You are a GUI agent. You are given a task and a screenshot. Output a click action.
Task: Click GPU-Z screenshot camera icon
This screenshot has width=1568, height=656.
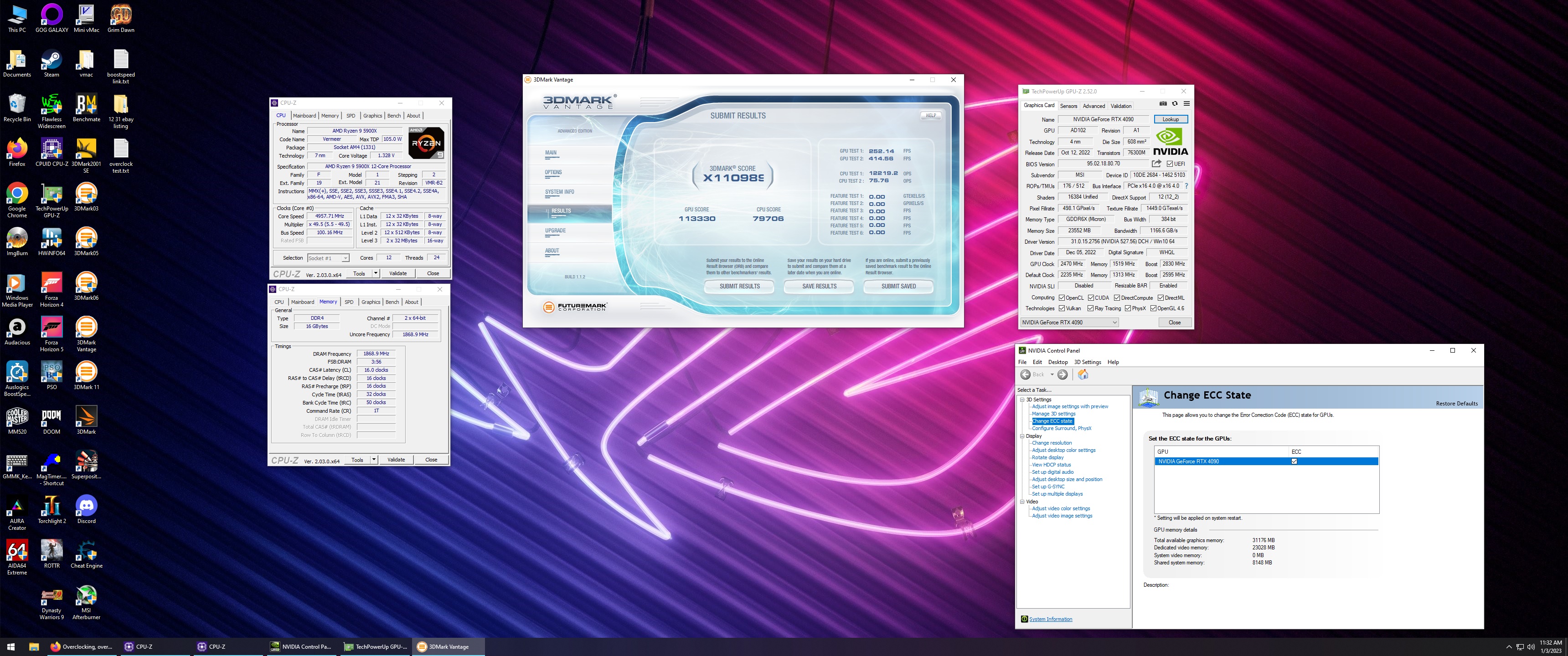point(1163,104)
